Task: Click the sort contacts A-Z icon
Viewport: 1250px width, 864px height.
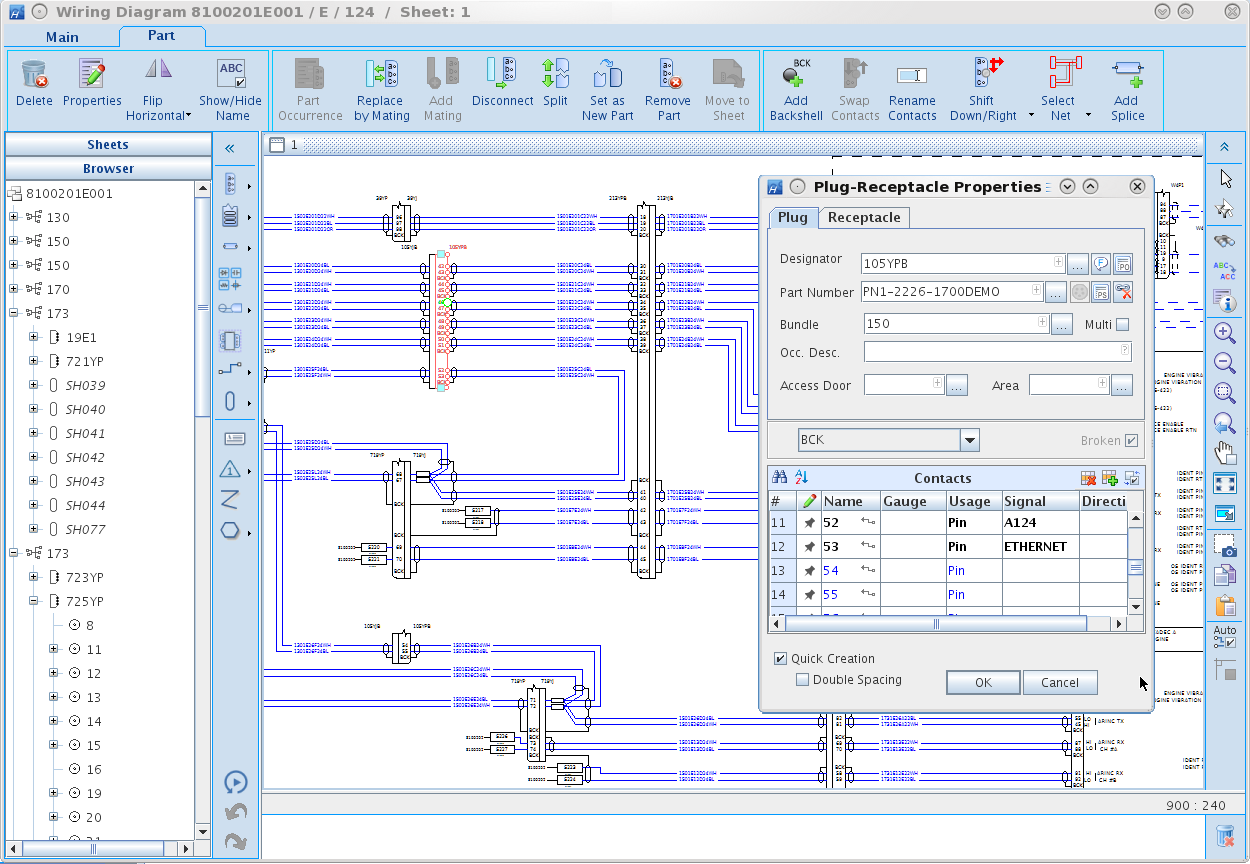Action: [801, 478]
